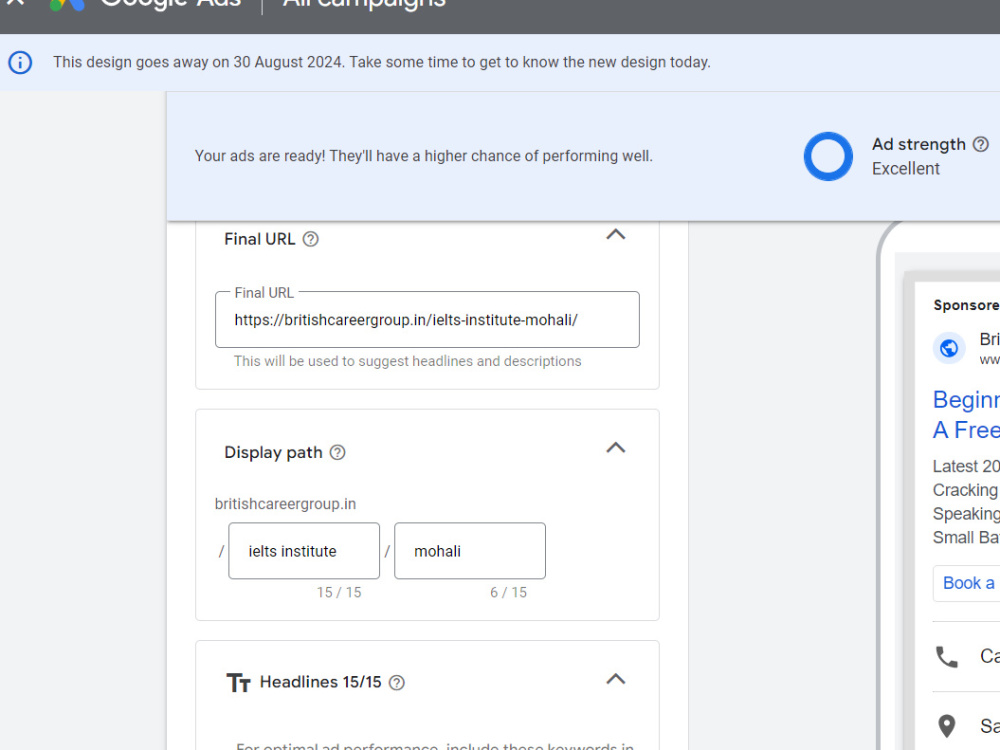
Task: Click the 'Excellent' ad strength label
Action: point(906,169)
